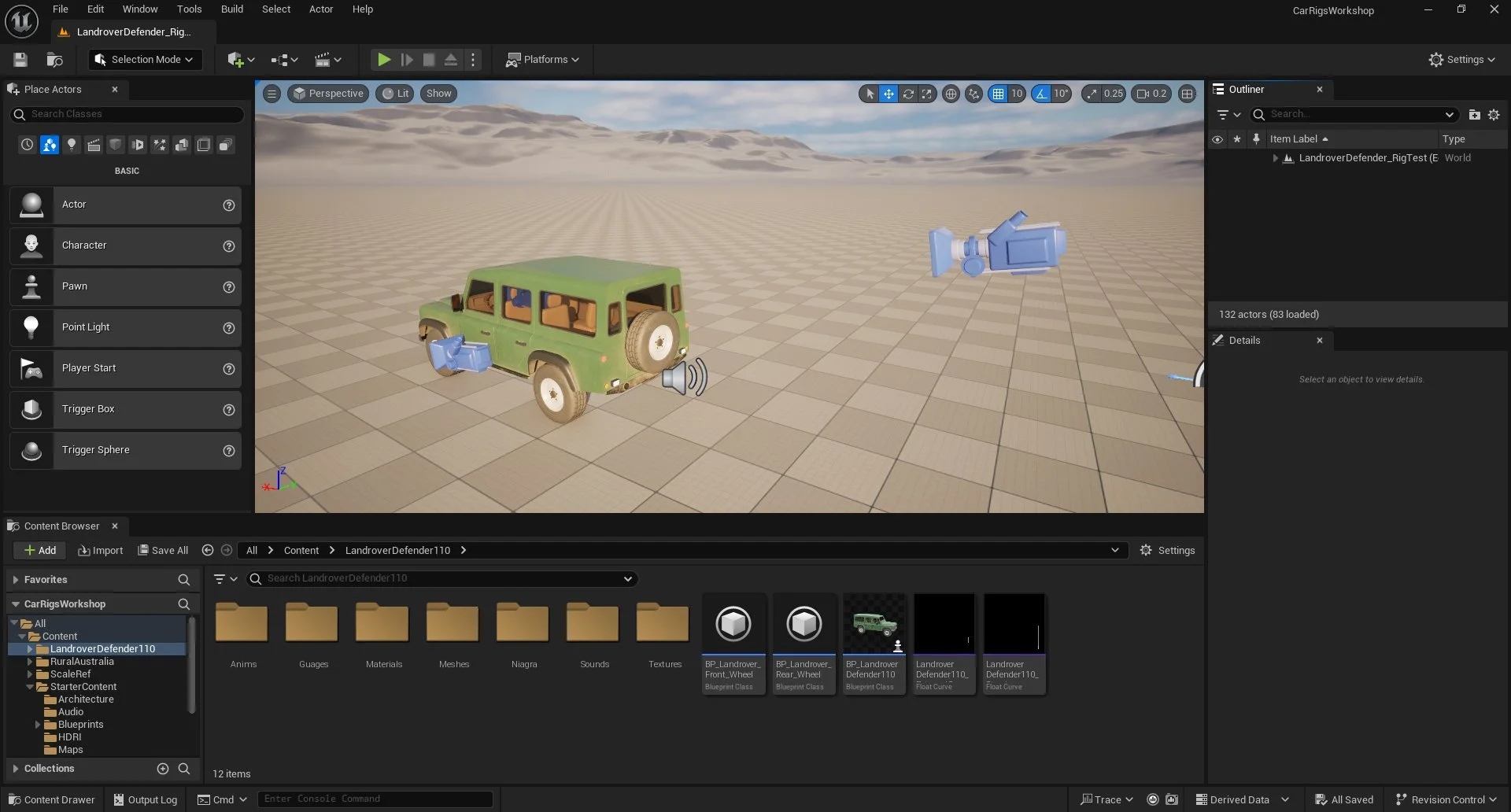Screen dimensions: 1511x812
Task: Open Outliner settings gear
Action: tap(1494, 115)
